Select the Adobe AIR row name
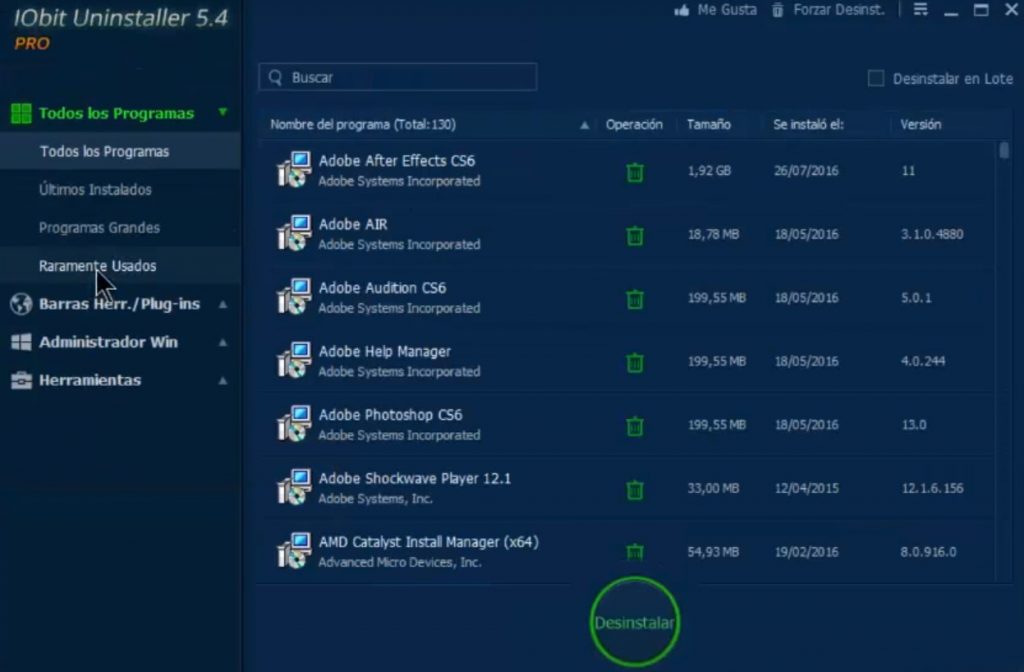Image resolution: width=1024 pixels, height=672 pixels. coord(353,224)
